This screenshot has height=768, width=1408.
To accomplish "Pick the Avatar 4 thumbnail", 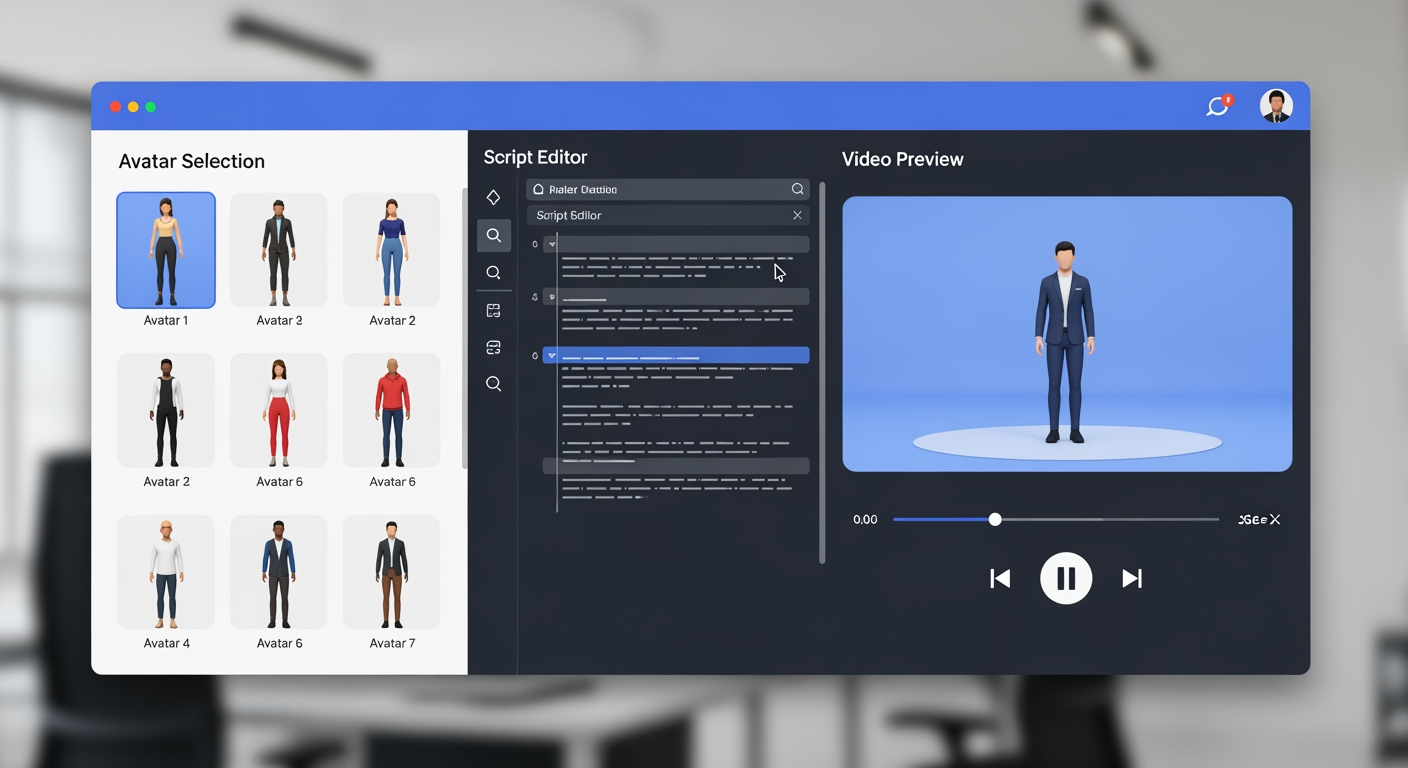I will pos(166,572).
